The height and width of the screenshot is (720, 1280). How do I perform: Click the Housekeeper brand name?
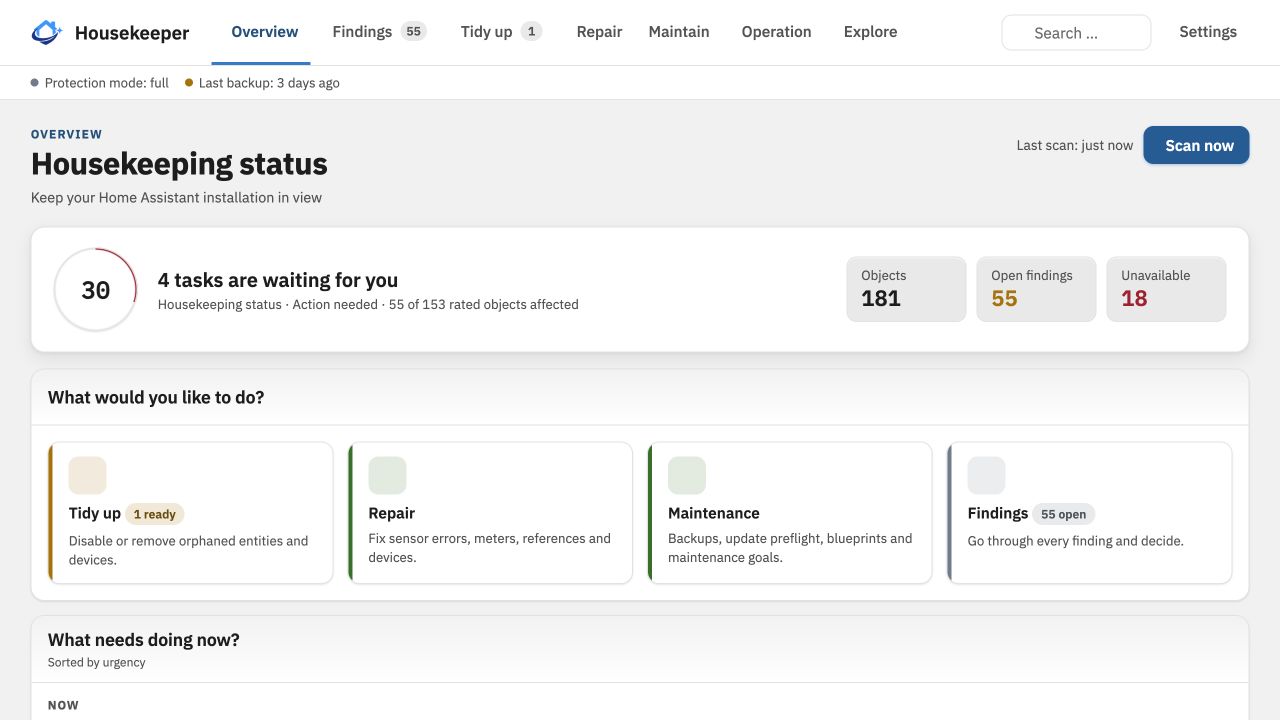click(x=132, y=33)
